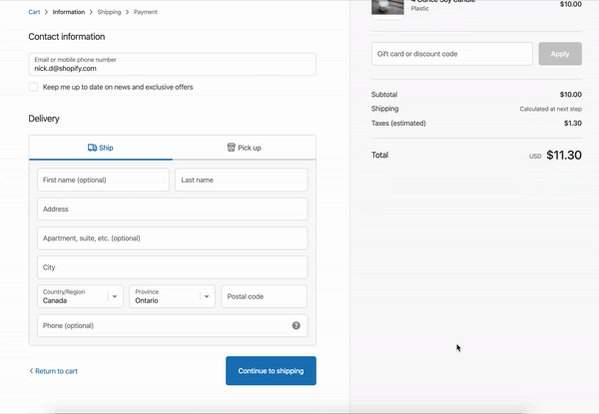Click the City field
This screenshot has width=599, height=414.
[x=172, y=267]
